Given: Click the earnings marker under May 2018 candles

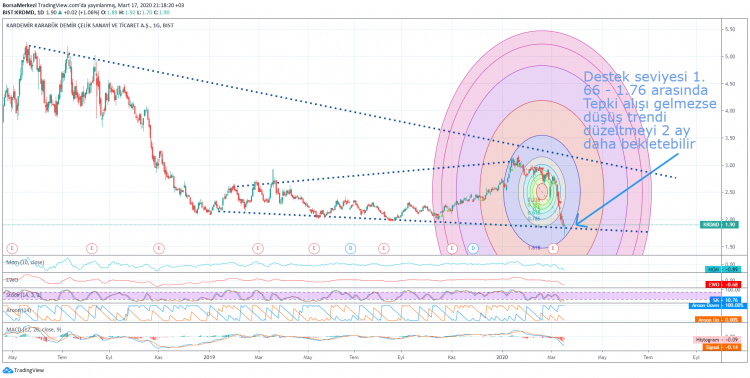Looking at the screenshot, I should click(x=12, y=248).
